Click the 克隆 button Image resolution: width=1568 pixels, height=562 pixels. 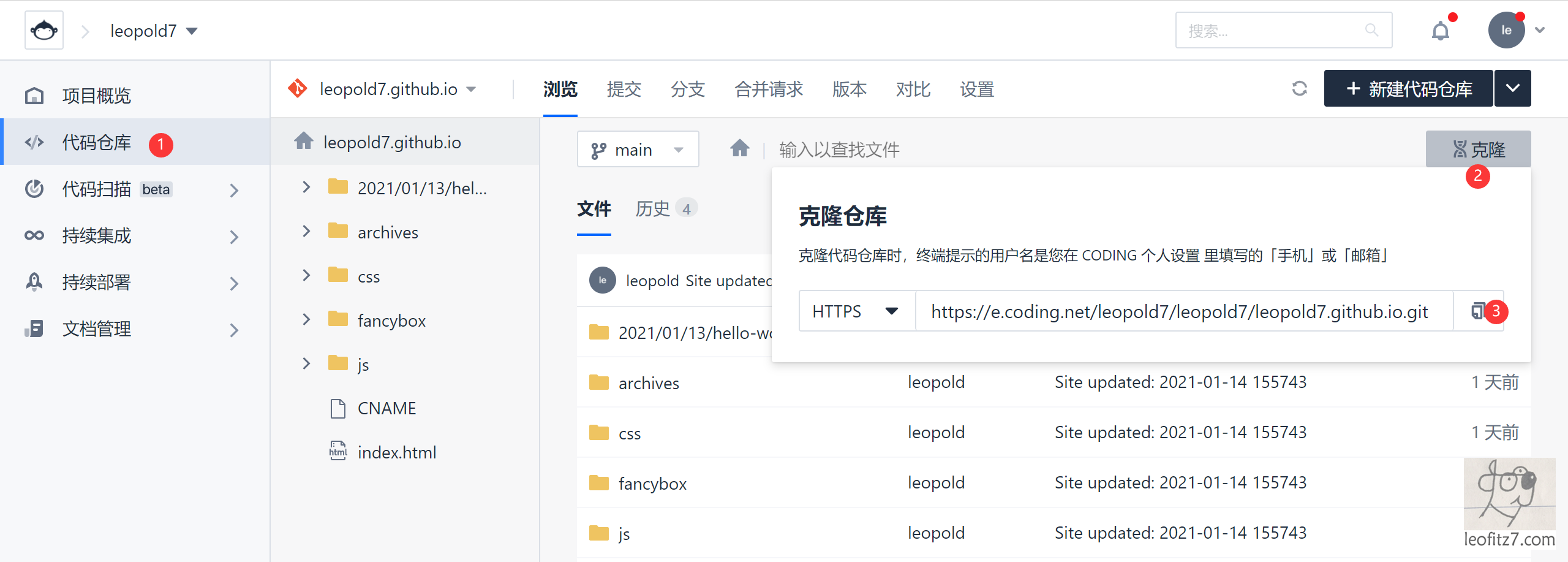(x=1478, y=148)
